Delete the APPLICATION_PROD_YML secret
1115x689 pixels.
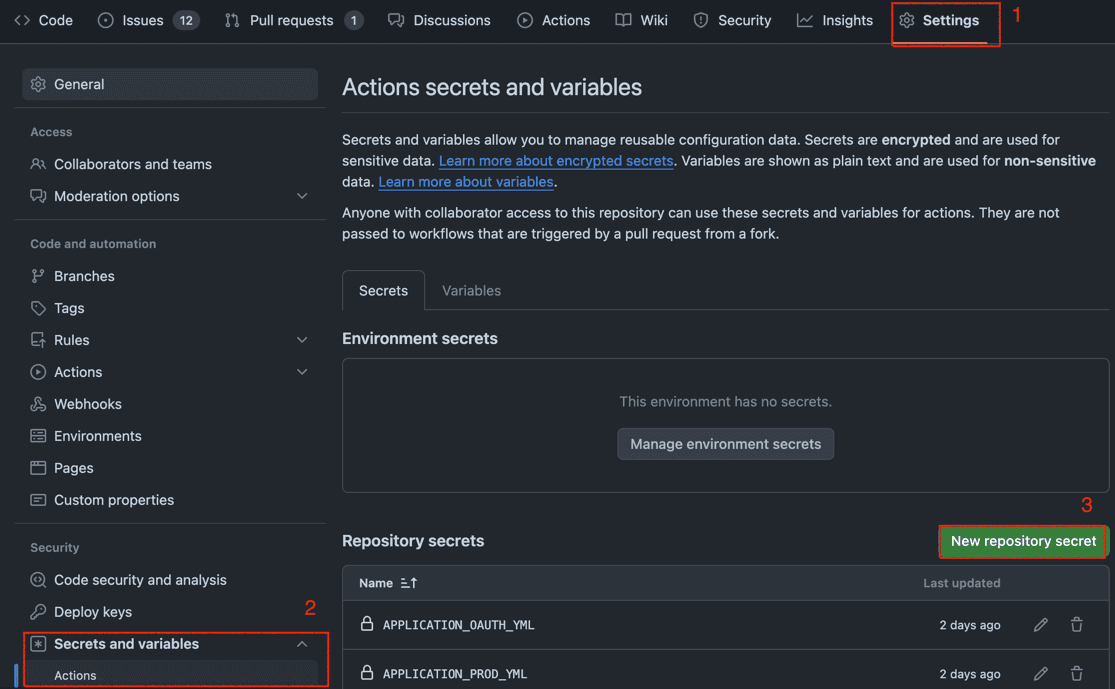click(1077, 673)
